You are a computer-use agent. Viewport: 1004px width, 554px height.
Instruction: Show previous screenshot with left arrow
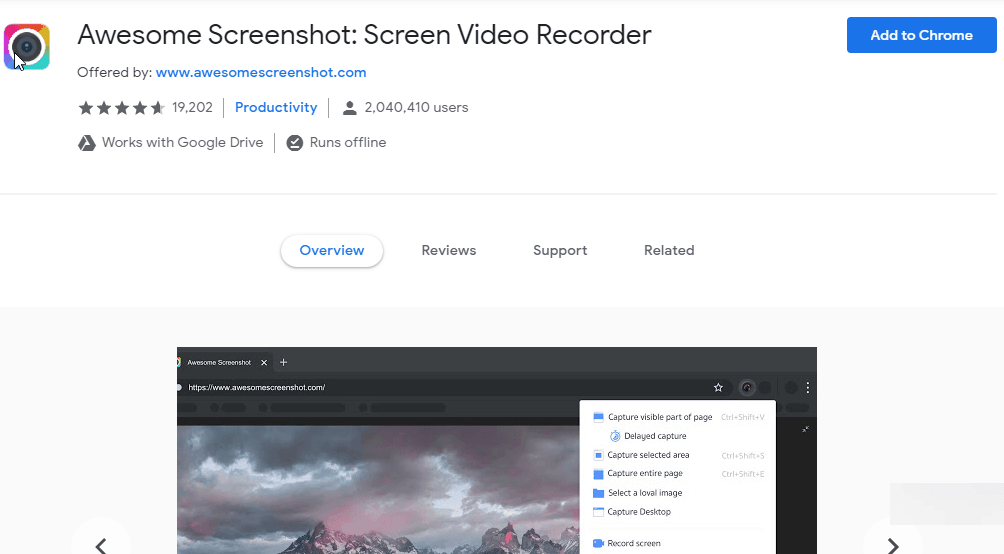pos(101,546)
